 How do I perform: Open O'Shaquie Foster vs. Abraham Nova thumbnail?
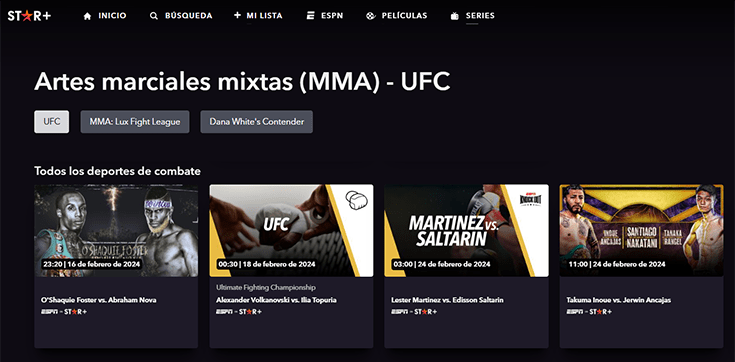click(x=116, y=230)
